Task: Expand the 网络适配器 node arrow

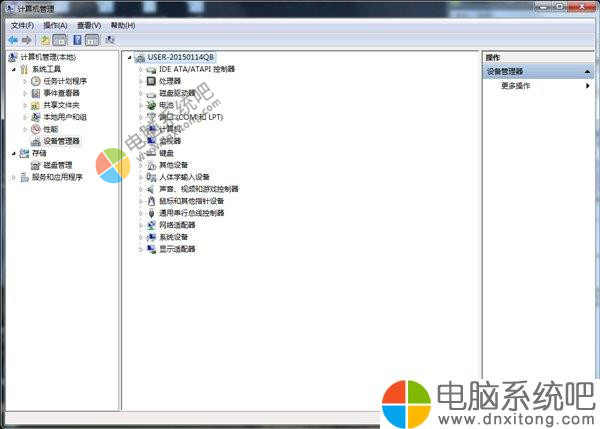Action: pyautogui.click(x=141, y=225)
